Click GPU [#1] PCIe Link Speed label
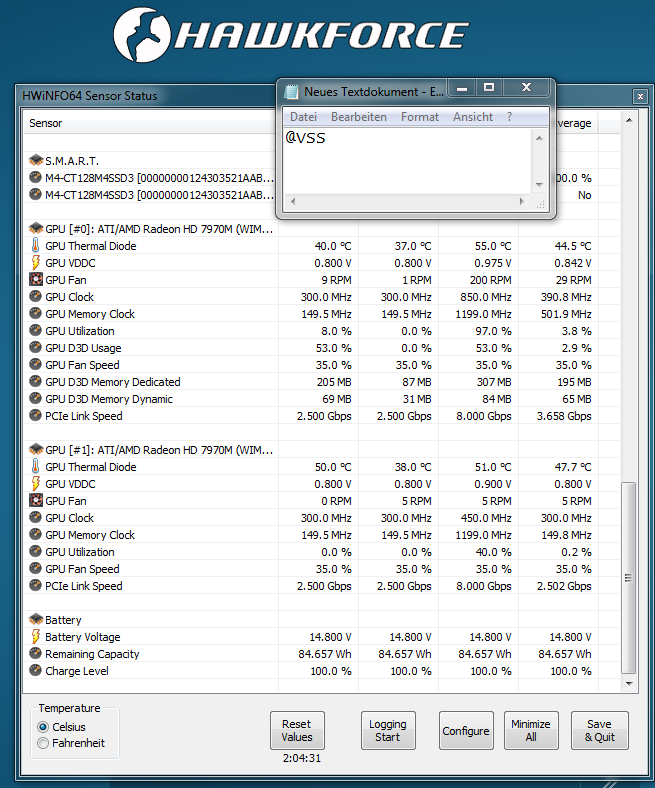 83,586
